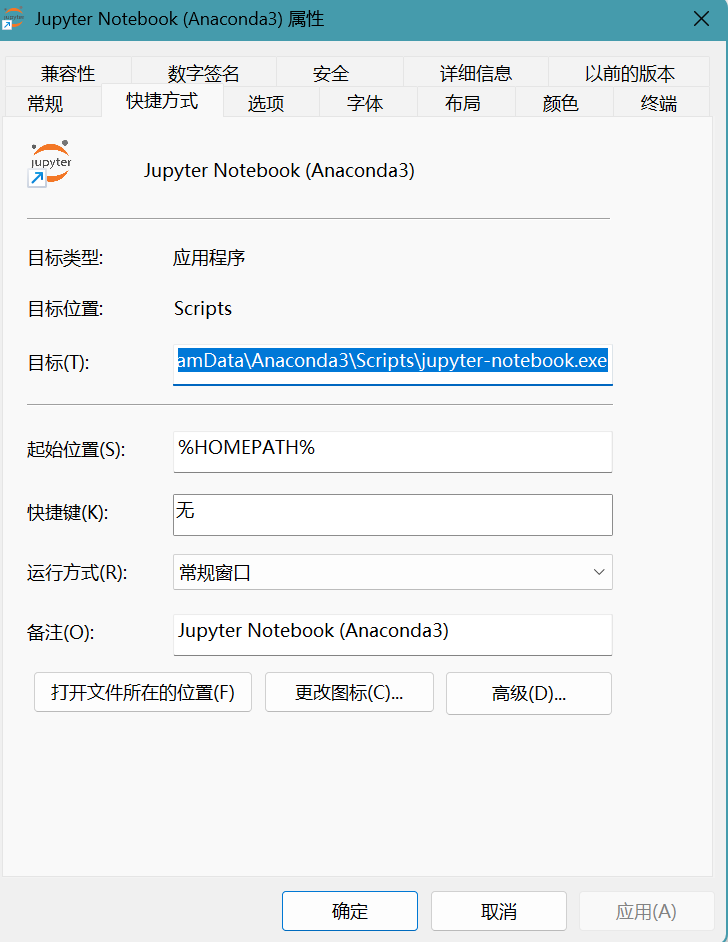Screen dimensions: 728x942
Task: Open the 高级(D)... settings
Action: [529, 693]
